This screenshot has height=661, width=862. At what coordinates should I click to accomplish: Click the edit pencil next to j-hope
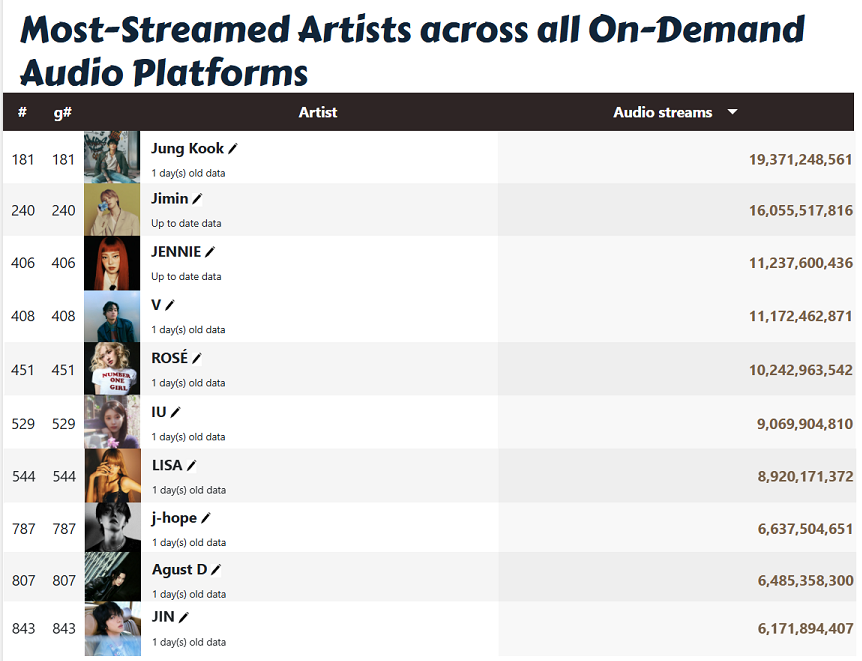pyautogui.click(x=206, y=518)
